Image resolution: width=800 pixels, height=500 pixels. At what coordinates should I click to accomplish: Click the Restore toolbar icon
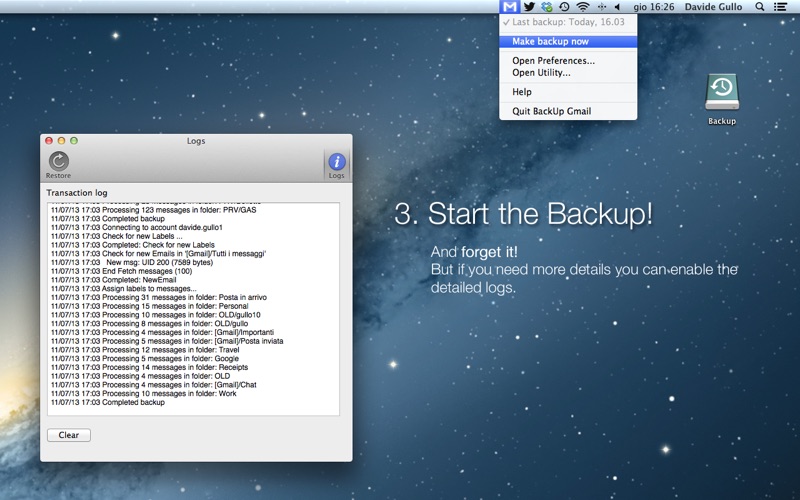click(59, 165)
